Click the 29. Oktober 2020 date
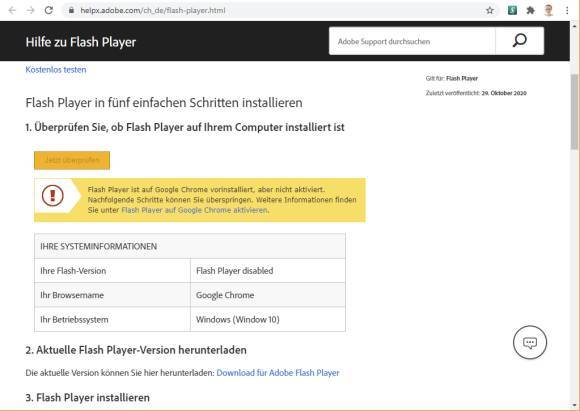This screenshot has height=411, width=580. coord(504,93)
